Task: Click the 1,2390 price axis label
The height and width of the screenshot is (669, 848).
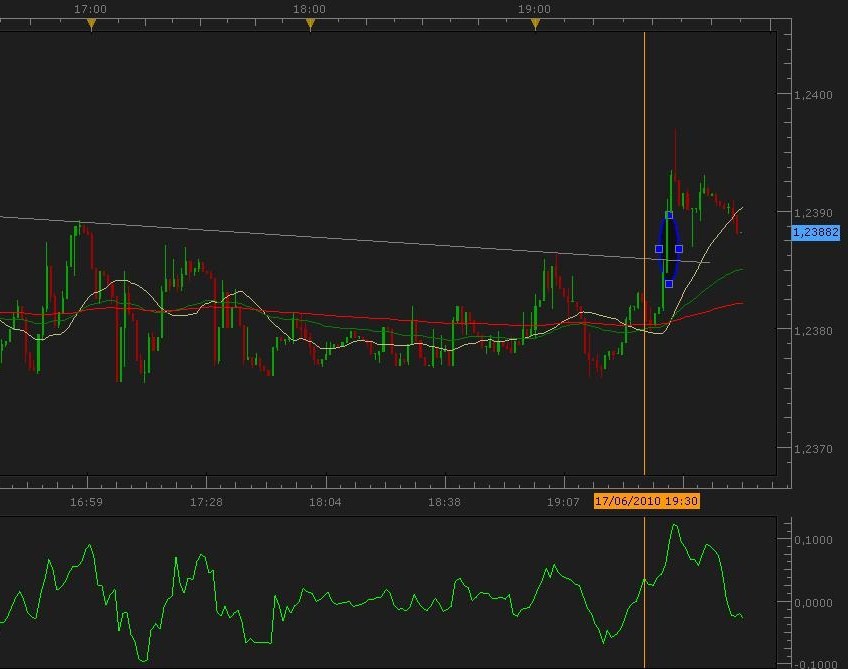Action: [x=813, y=213]
